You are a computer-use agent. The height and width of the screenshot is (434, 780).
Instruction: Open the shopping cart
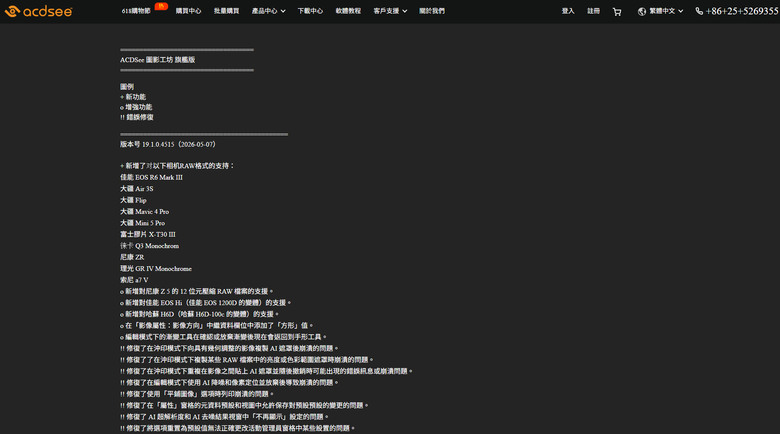click(617, 11)
